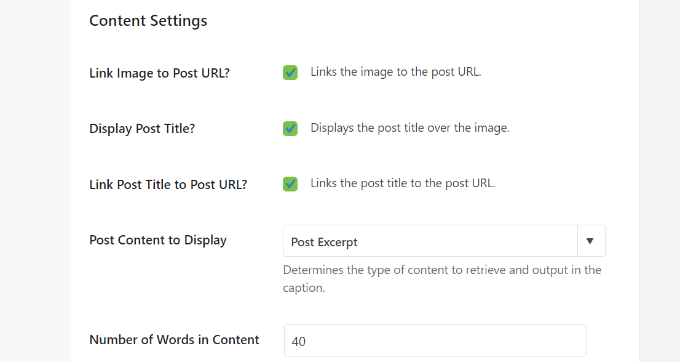Disable the Link Post Title to Post URL checkbox

pyautogui.click(x=290, y=184)
